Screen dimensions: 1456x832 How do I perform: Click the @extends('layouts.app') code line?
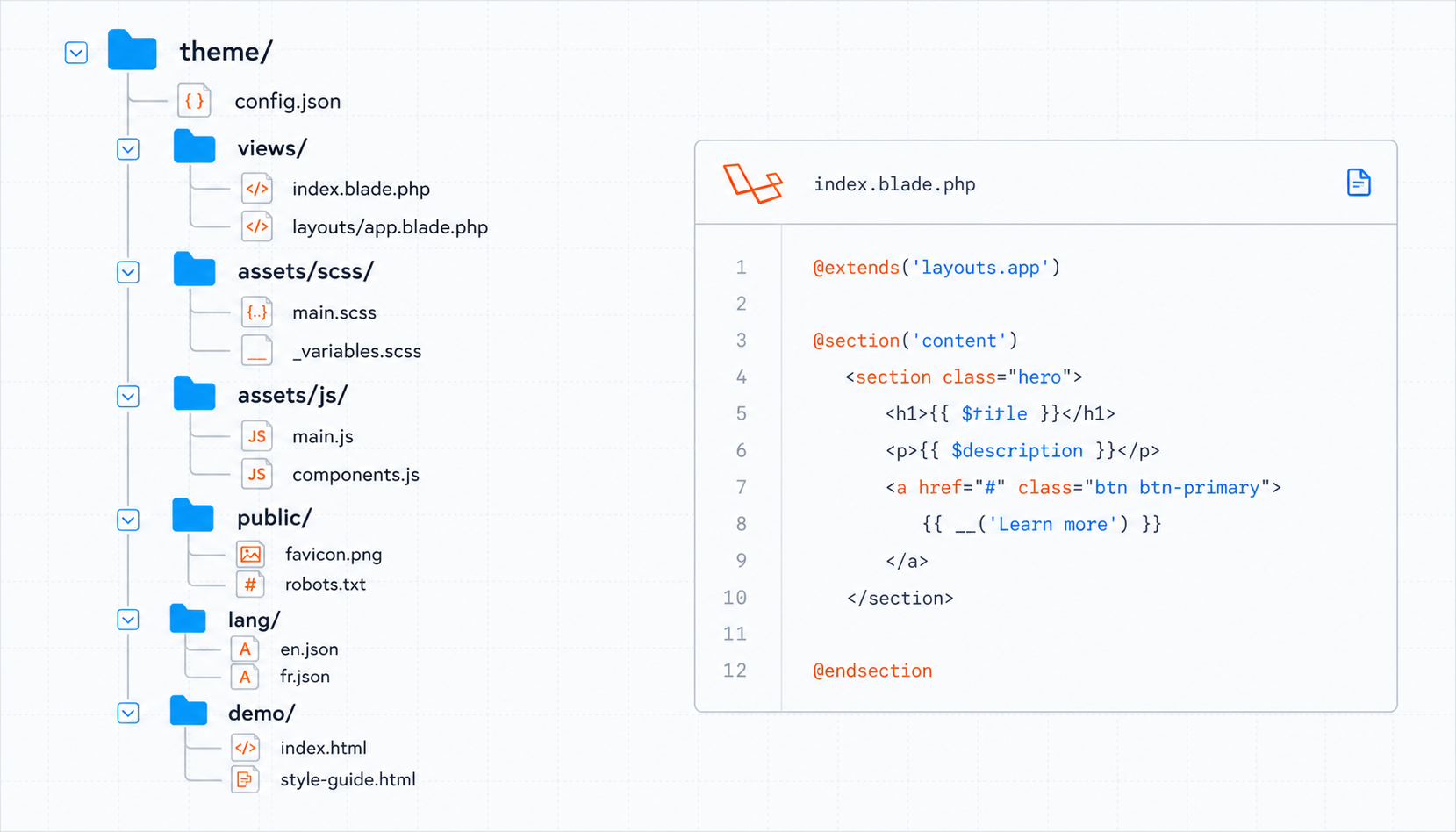click(936, 268)
